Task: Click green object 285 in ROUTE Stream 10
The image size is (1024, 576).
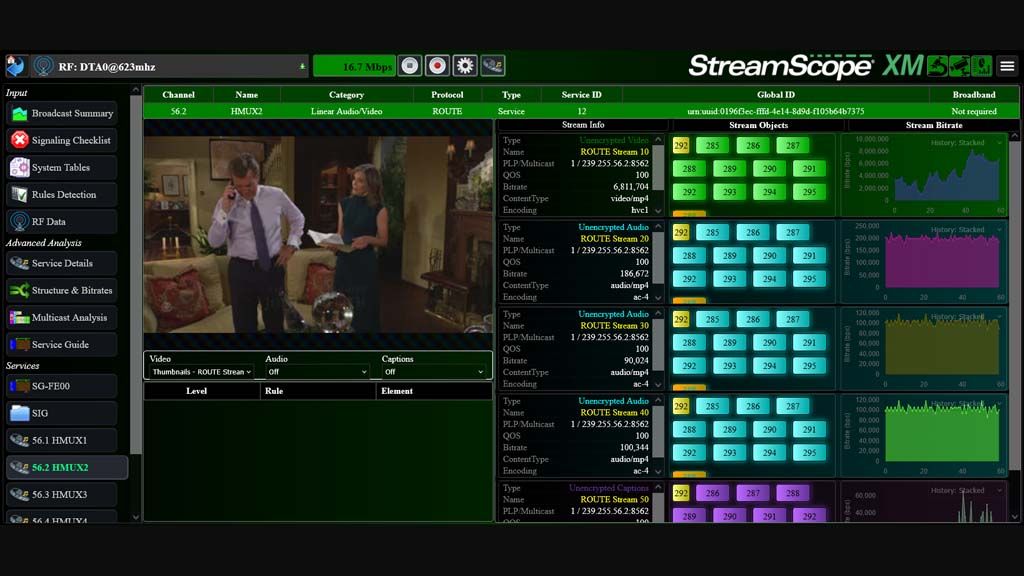Action: click(712, 146)
